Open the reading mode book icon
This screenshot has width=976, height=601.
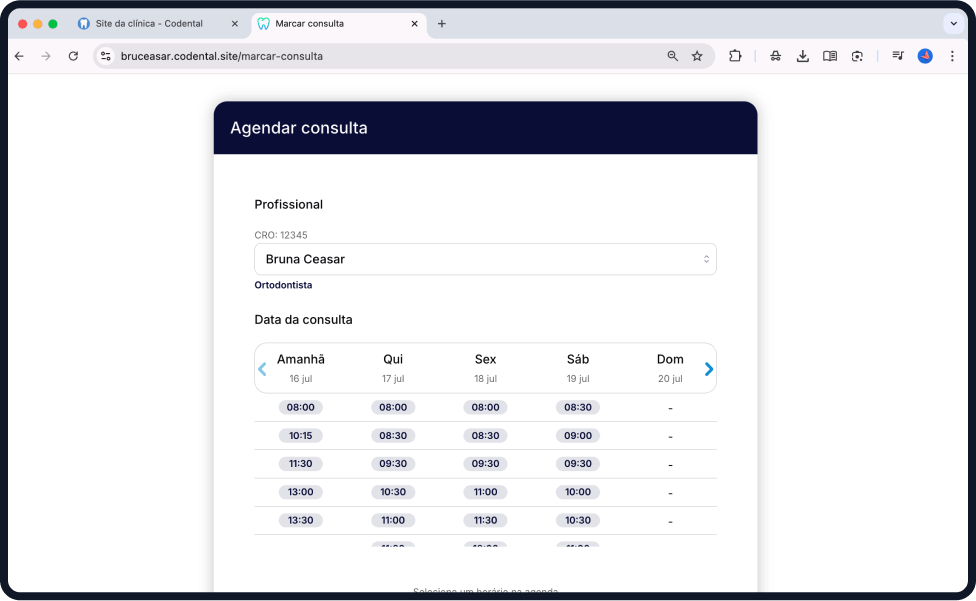tap(829, 56)
